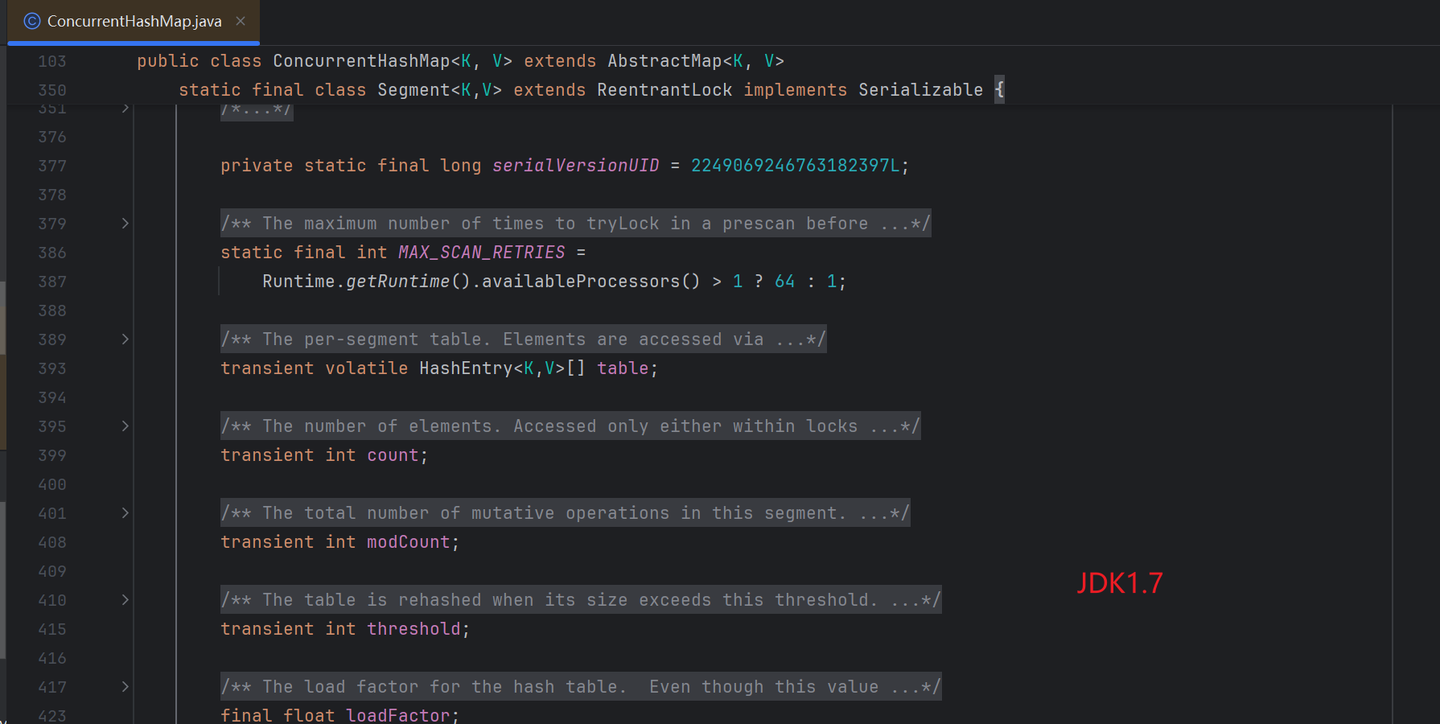Click the loadFactor field name
1440x724 pixels.
point(398,715)
